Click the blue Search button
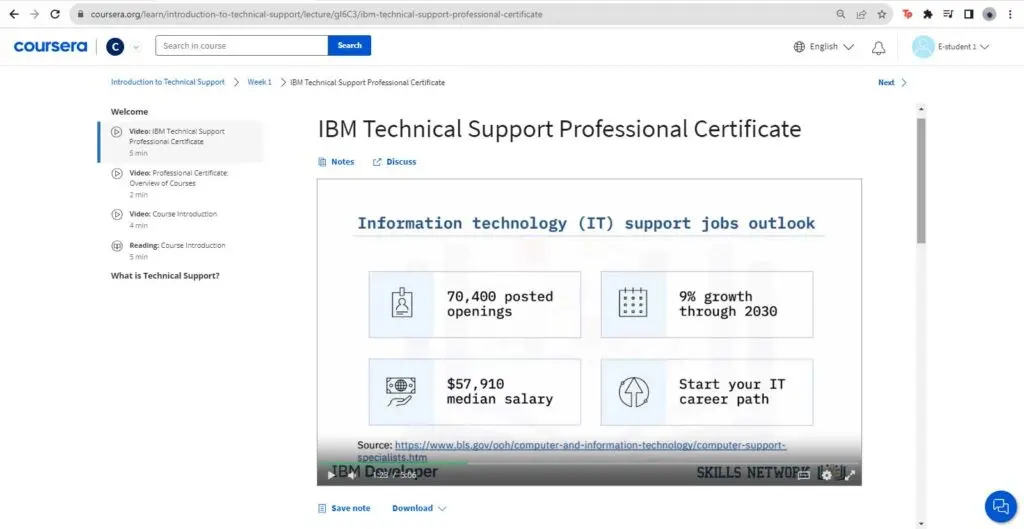Image resolution: width=1024 pixels, height=529 pixels. pyautogui.click(x=349, y=46)
